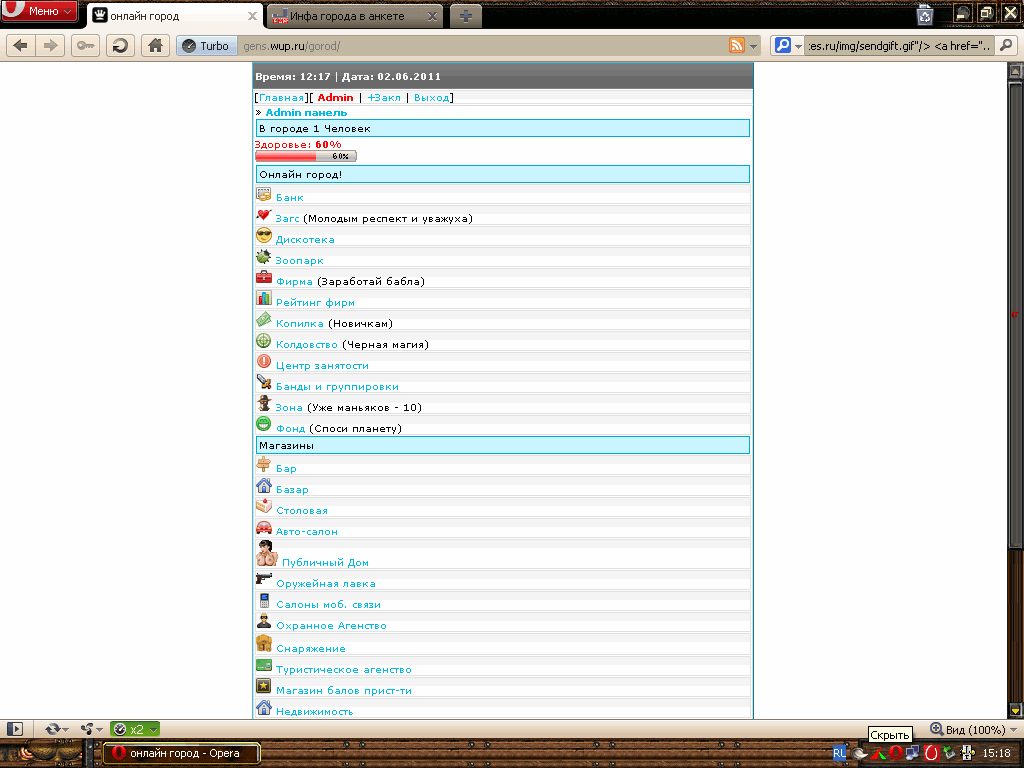Open the Публичный Дом link
The width and height of the screenshot is (1024, 768).
[325, 562]
